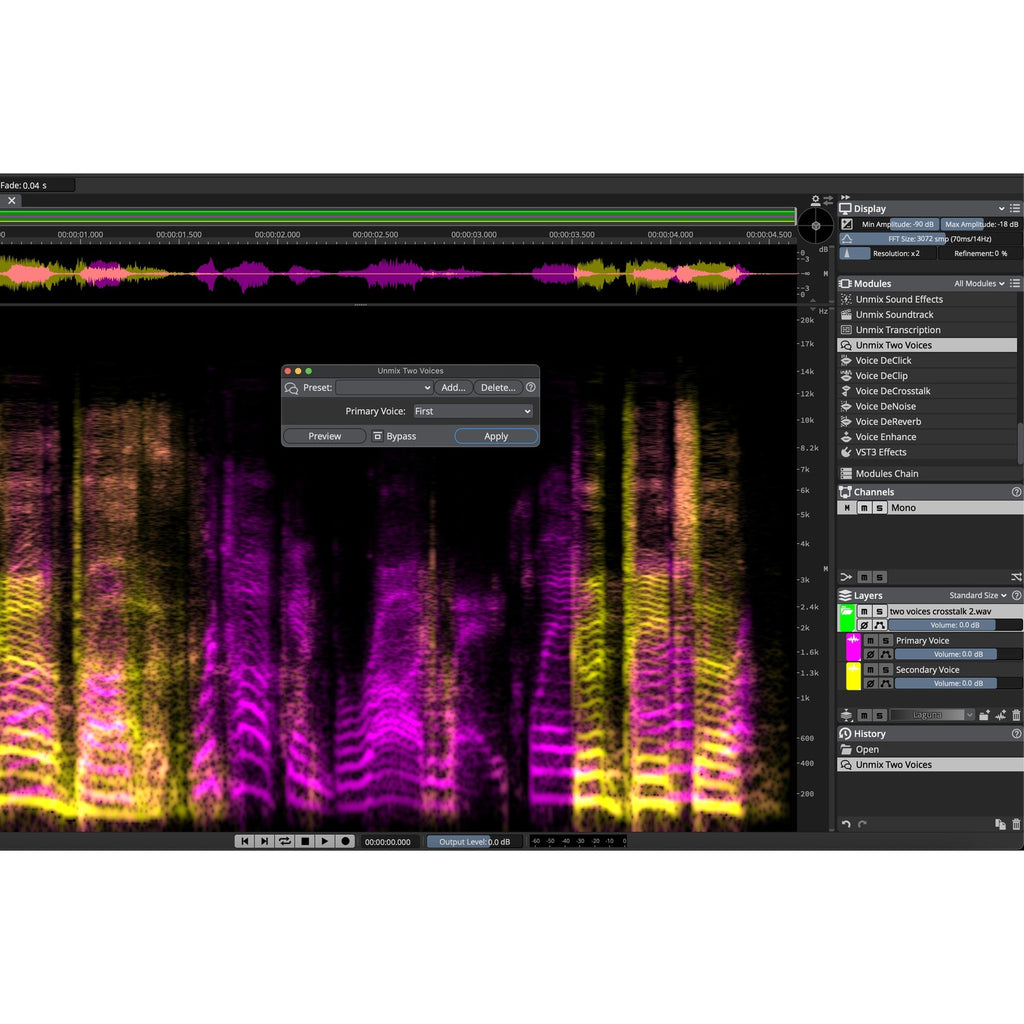Click Apply in Unmix Two Voices dialog

coord(496,436)
